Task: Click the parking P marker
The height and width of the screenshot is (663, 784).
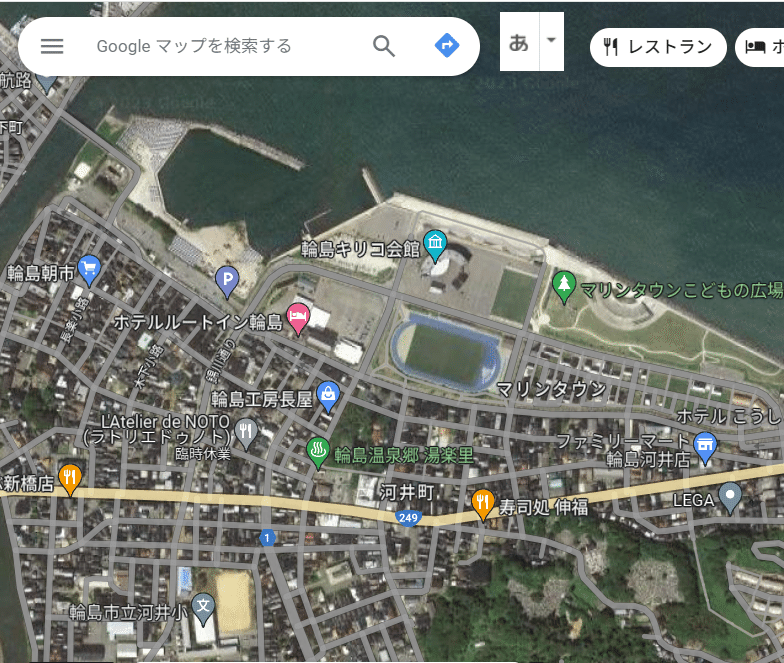Action: (x=227, y=282)
